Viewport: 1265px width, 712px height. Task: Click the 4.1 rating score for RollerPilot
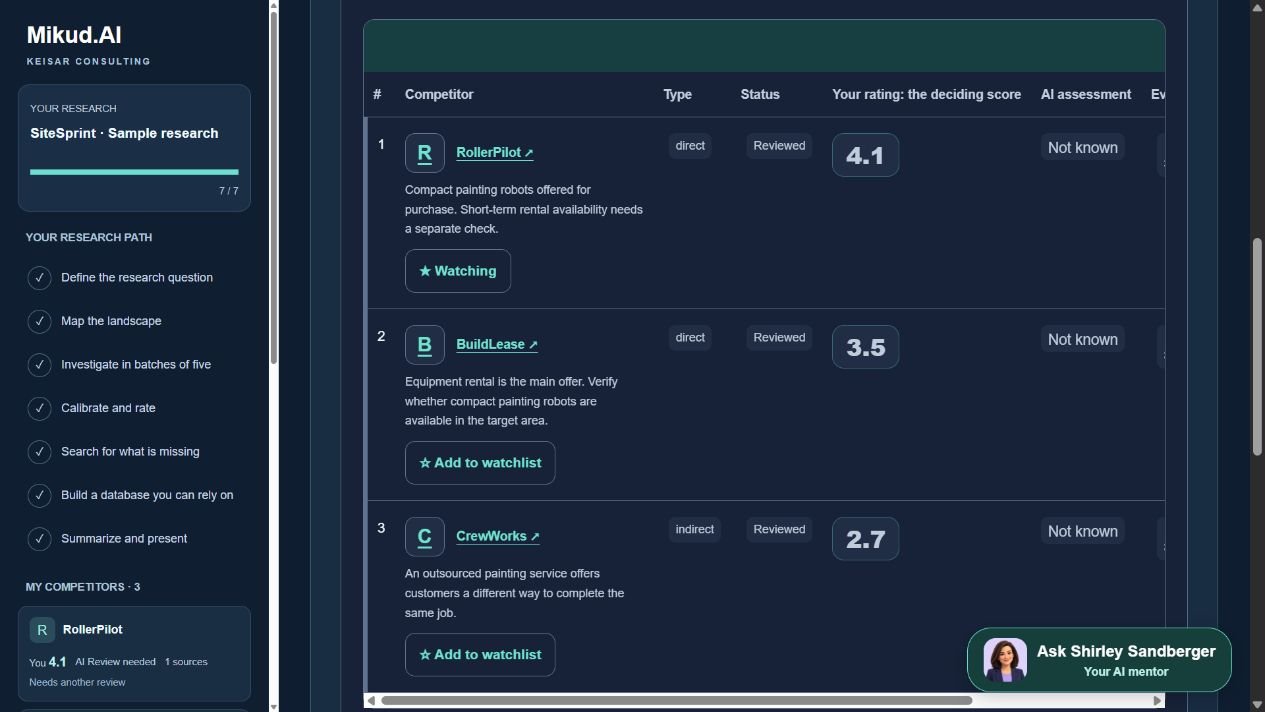[865, 155]
